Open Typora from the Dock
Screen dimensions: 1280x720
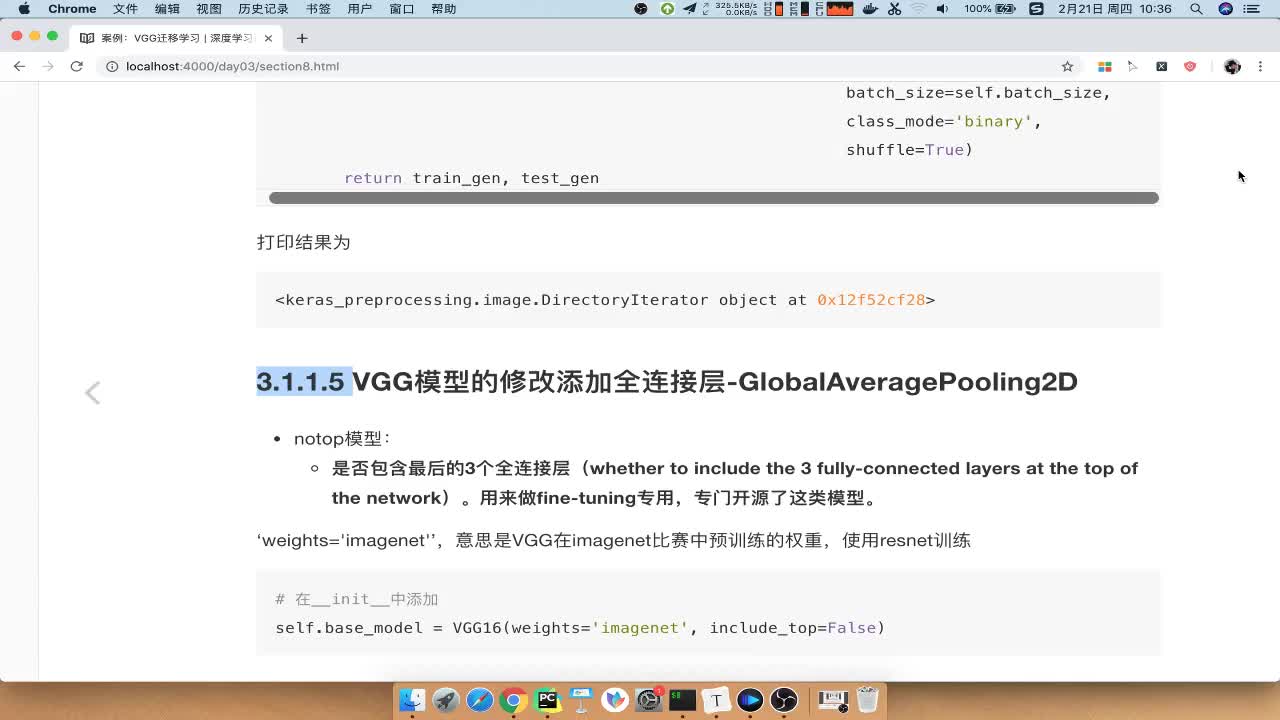(x=716, y=700)
